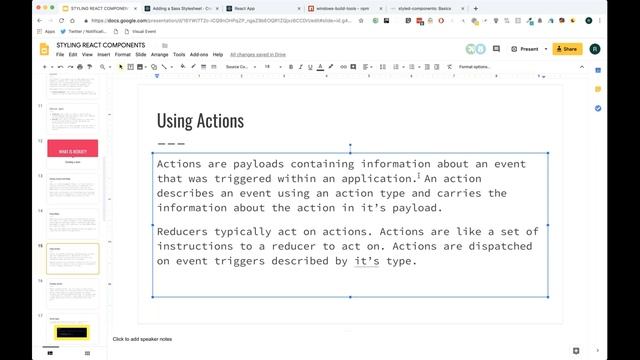Click the Move to folder icon
Viewport: 640px width, 360px height.
click(165, 45)
